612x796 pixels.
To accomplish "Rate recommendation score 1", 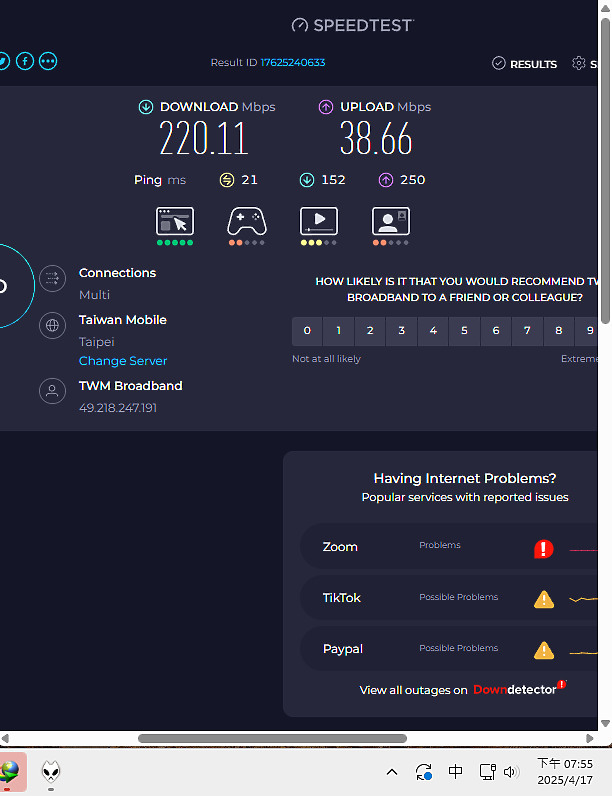I will (x=338, y=331).
